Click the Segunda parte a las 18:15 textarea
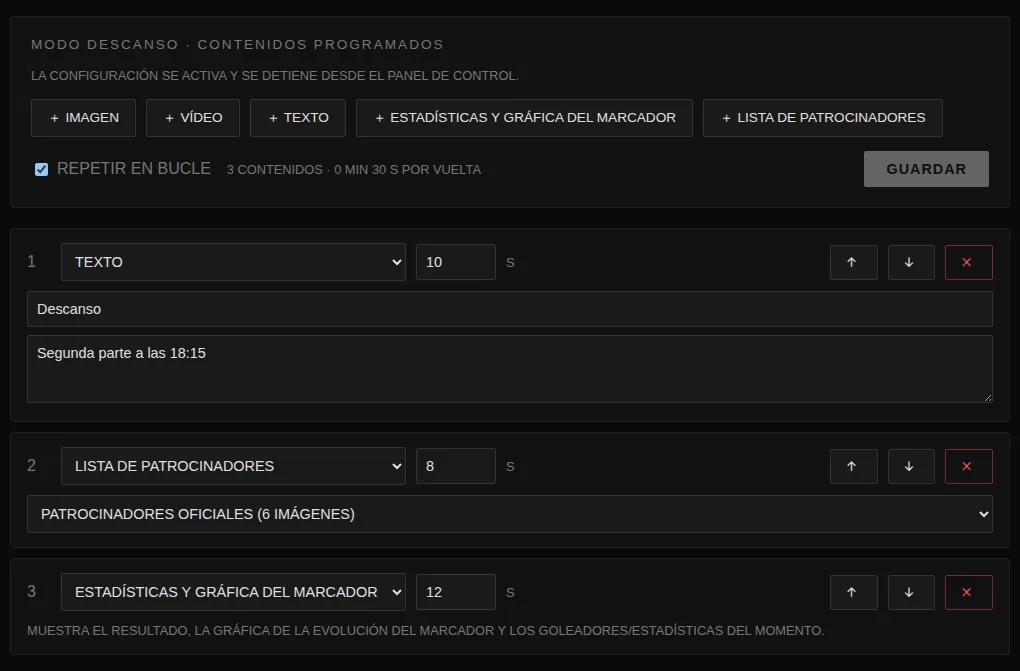This screenshot has height=671, width=1020. (509, 369)
